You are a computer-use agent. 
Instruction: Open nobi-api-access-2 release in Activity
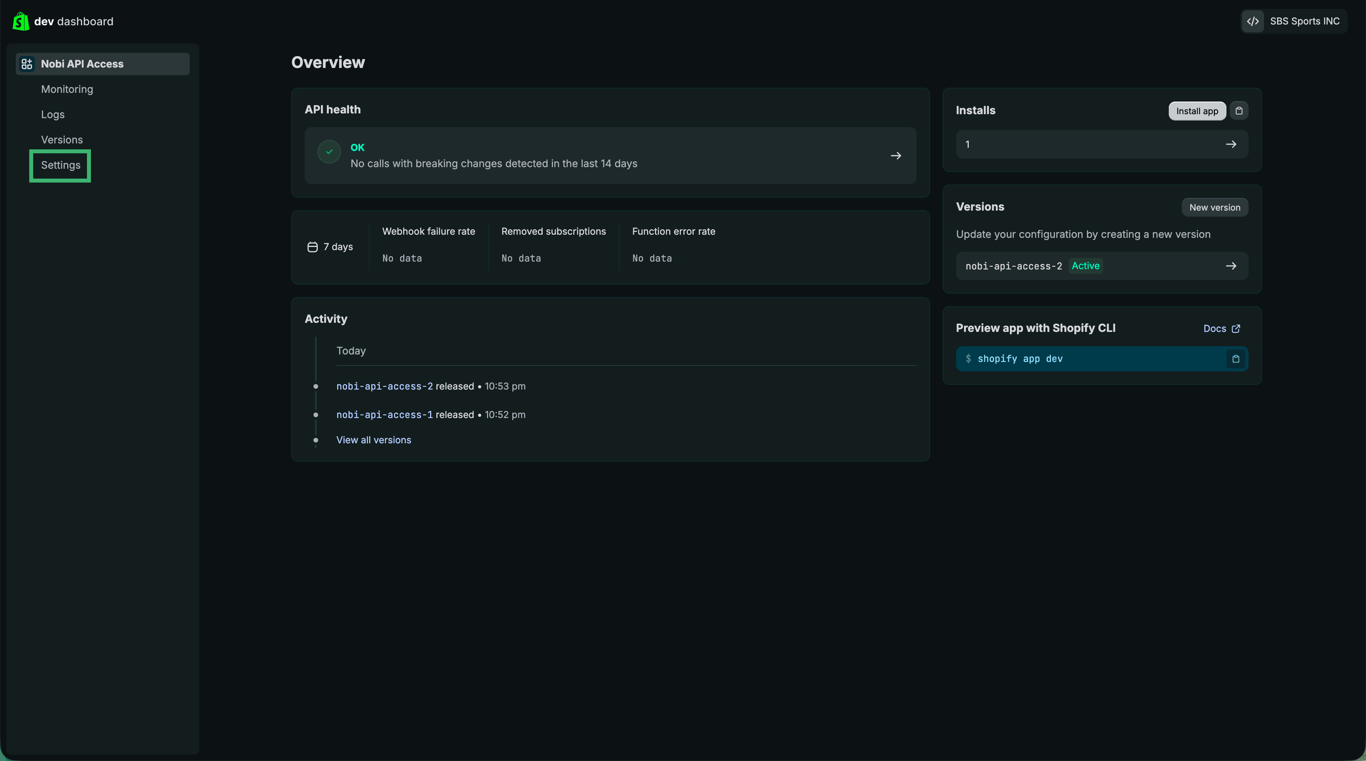[x=384, y=386]
